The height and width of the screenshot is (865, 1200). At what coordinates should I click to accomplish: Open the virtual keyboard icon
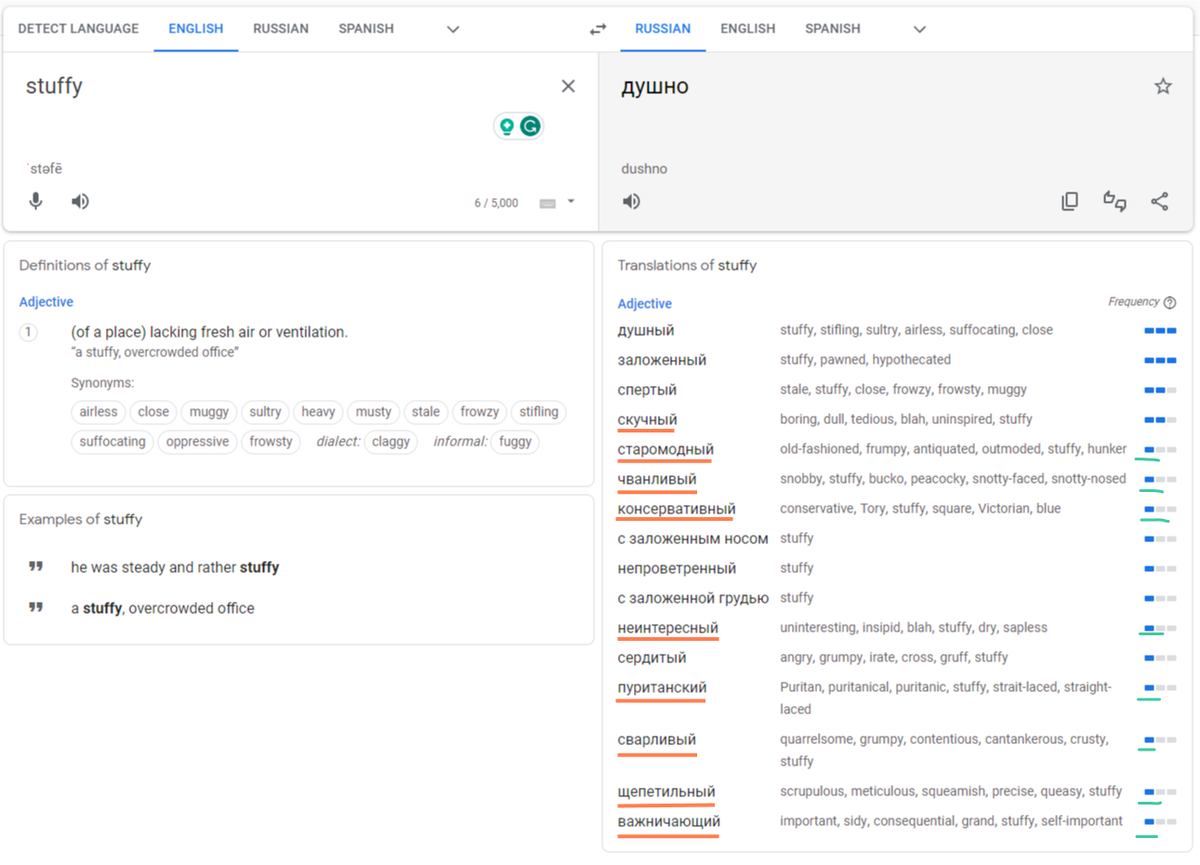tap(547, 203)
